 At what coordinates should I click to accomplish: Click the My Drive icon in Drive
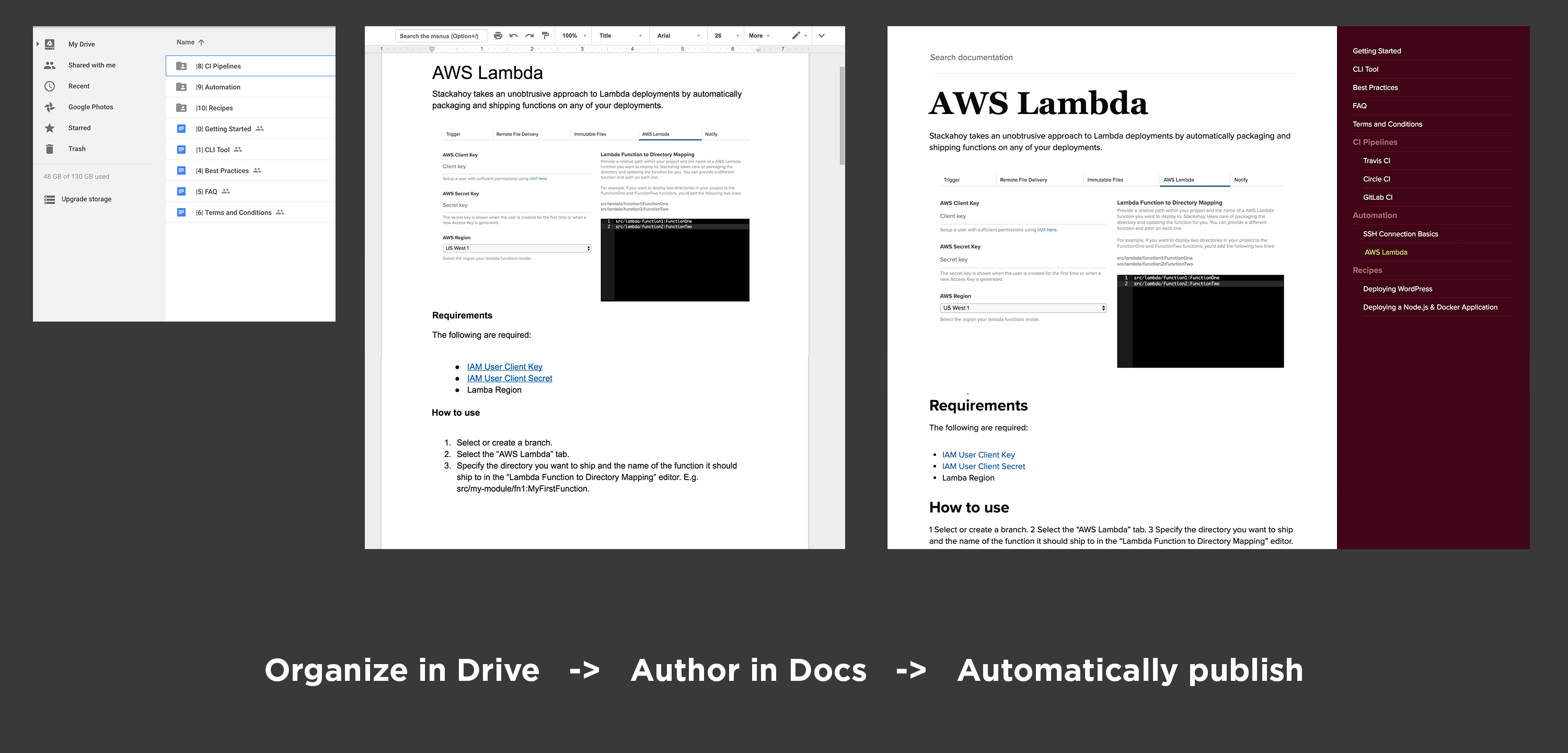tap(50, 44)
